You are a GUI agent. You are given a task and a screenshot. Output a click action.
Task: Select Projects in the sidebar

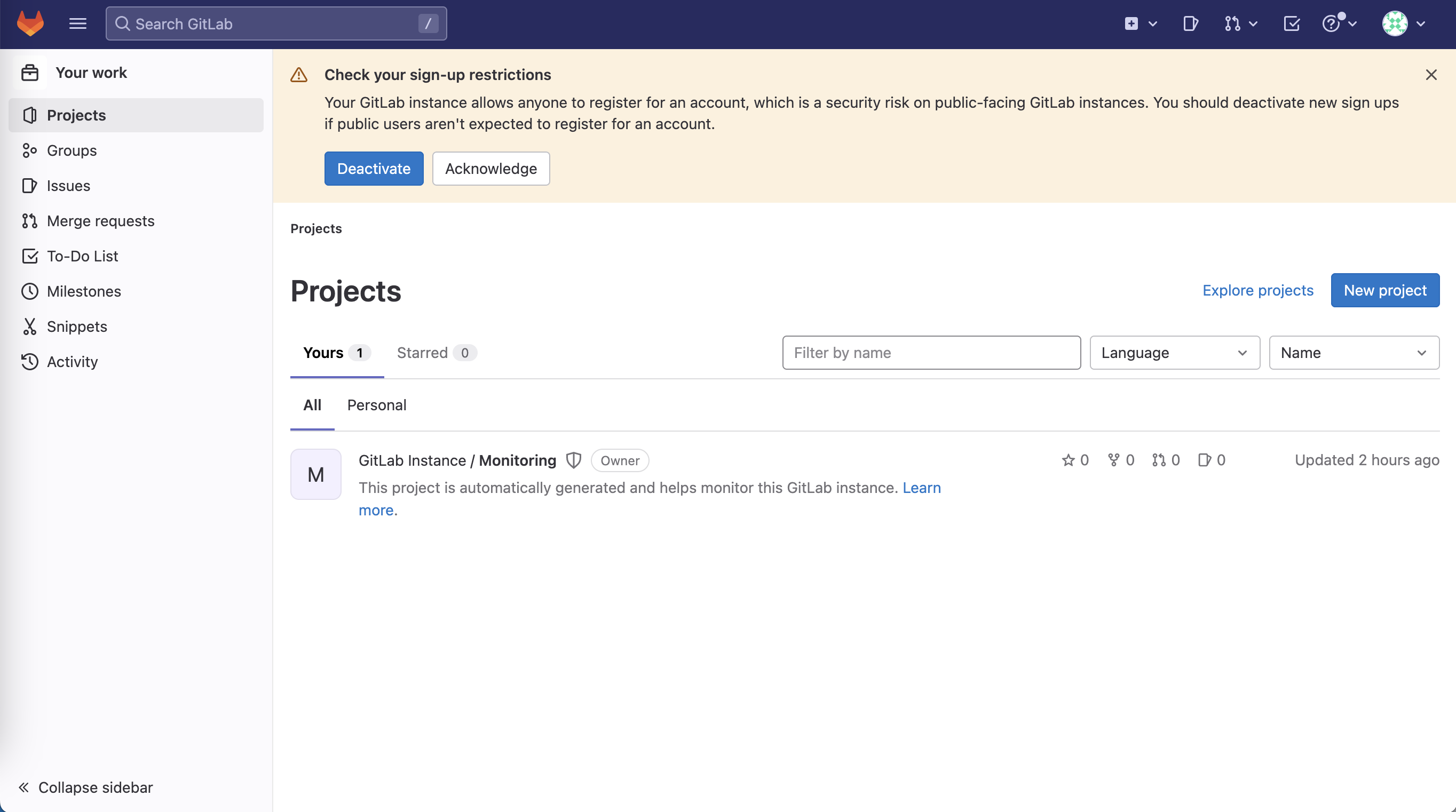click(x=136, y=115)
